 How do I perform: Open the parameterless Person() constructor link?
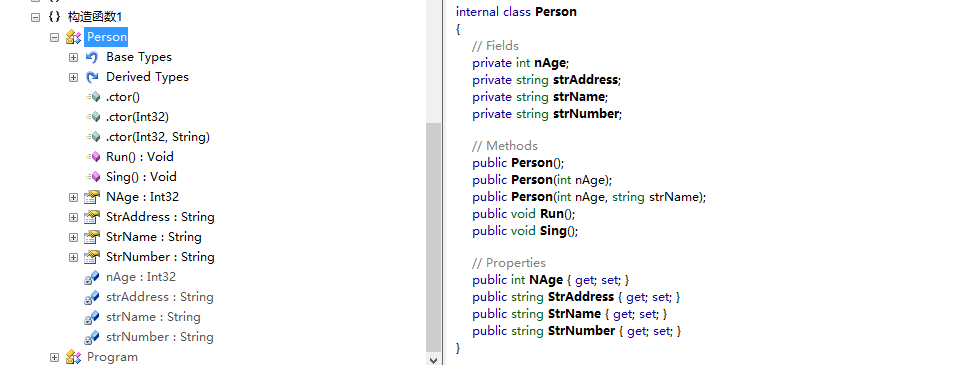(x=532, y=163)
